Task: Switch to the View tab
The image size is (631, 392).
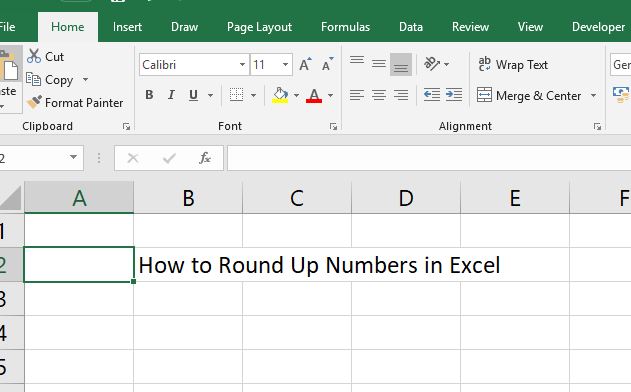Action: pyautogui.click(x=530, y=27)
